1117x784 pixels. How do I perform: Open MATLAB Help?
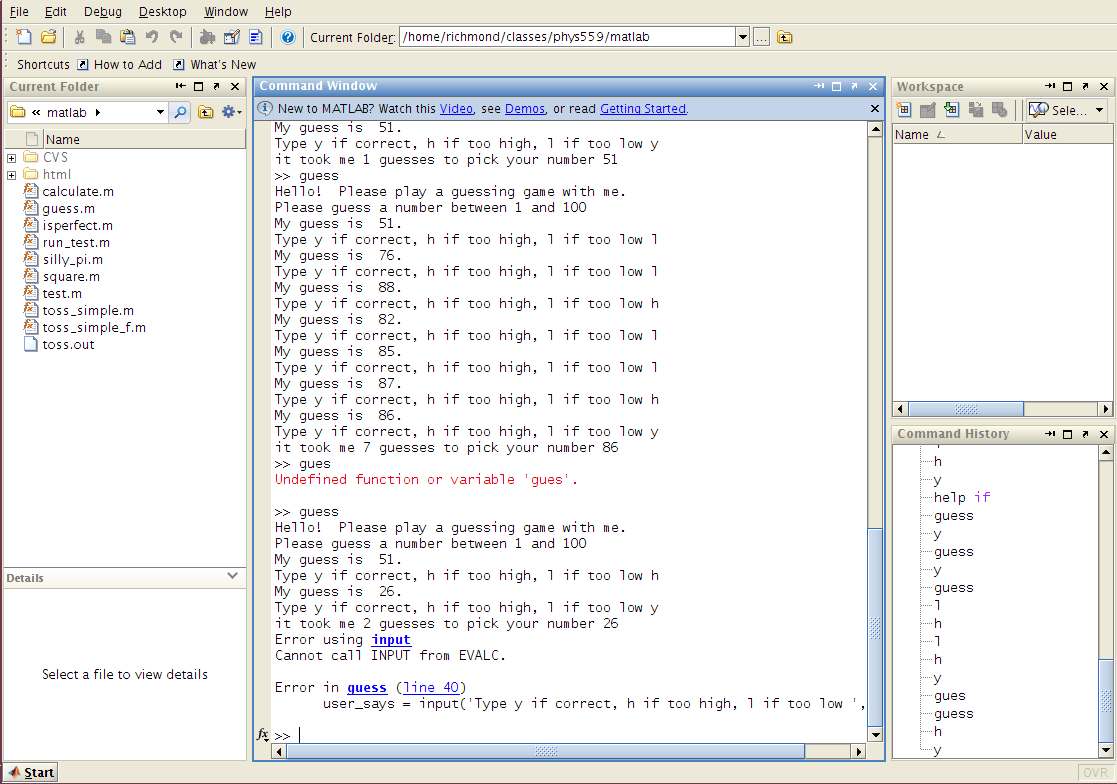[288, 36]
